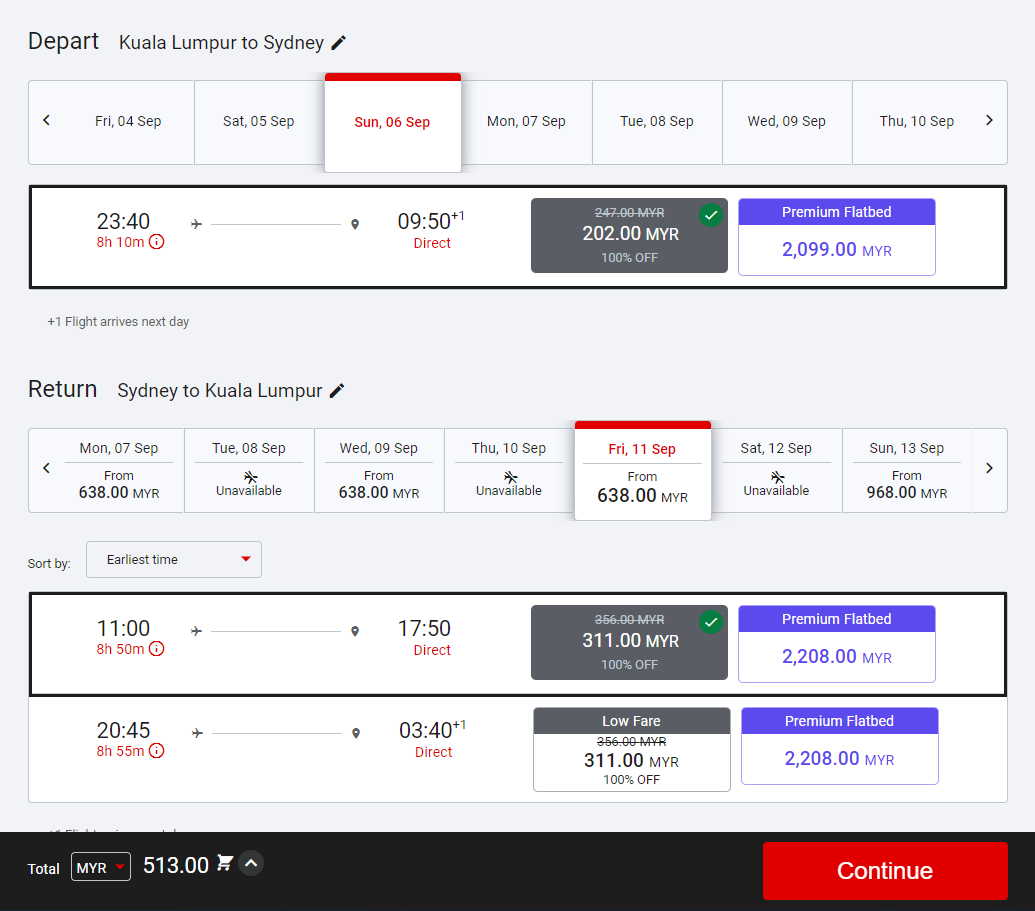The image size is (1035, 911).
Task: Select the Wed, 09 Sep return date from 638.00
Action: click(379, 470)
